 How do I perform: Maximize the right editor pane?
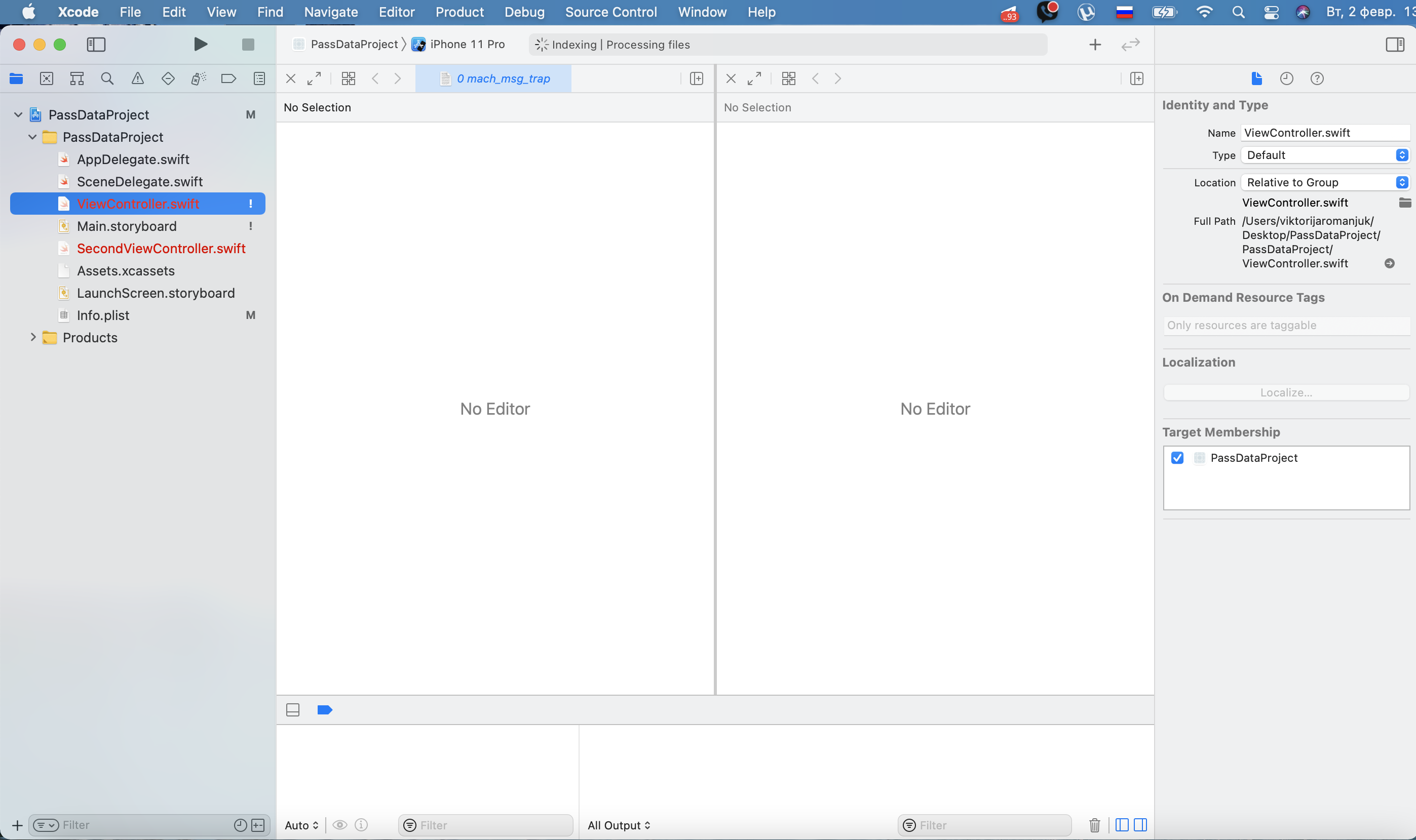click(754, 78)
